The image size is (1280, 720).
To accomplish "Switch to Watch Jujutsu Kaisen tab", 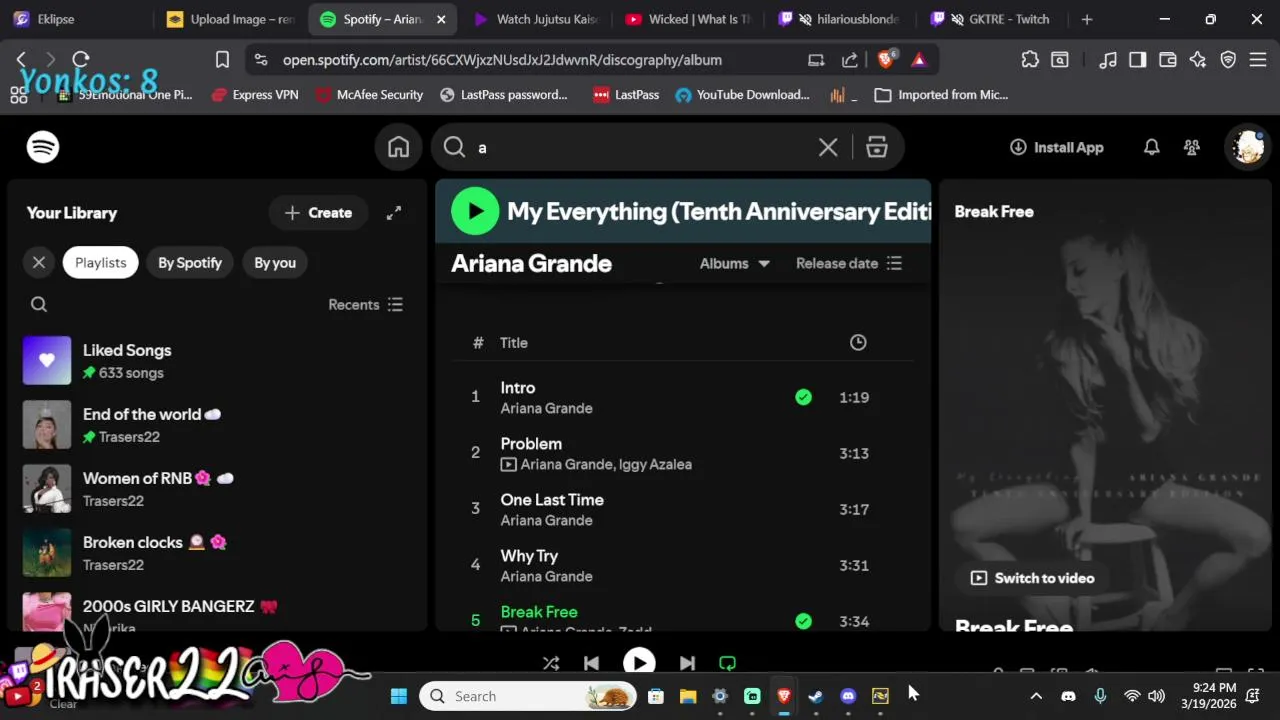I will [x=535, y=19].
